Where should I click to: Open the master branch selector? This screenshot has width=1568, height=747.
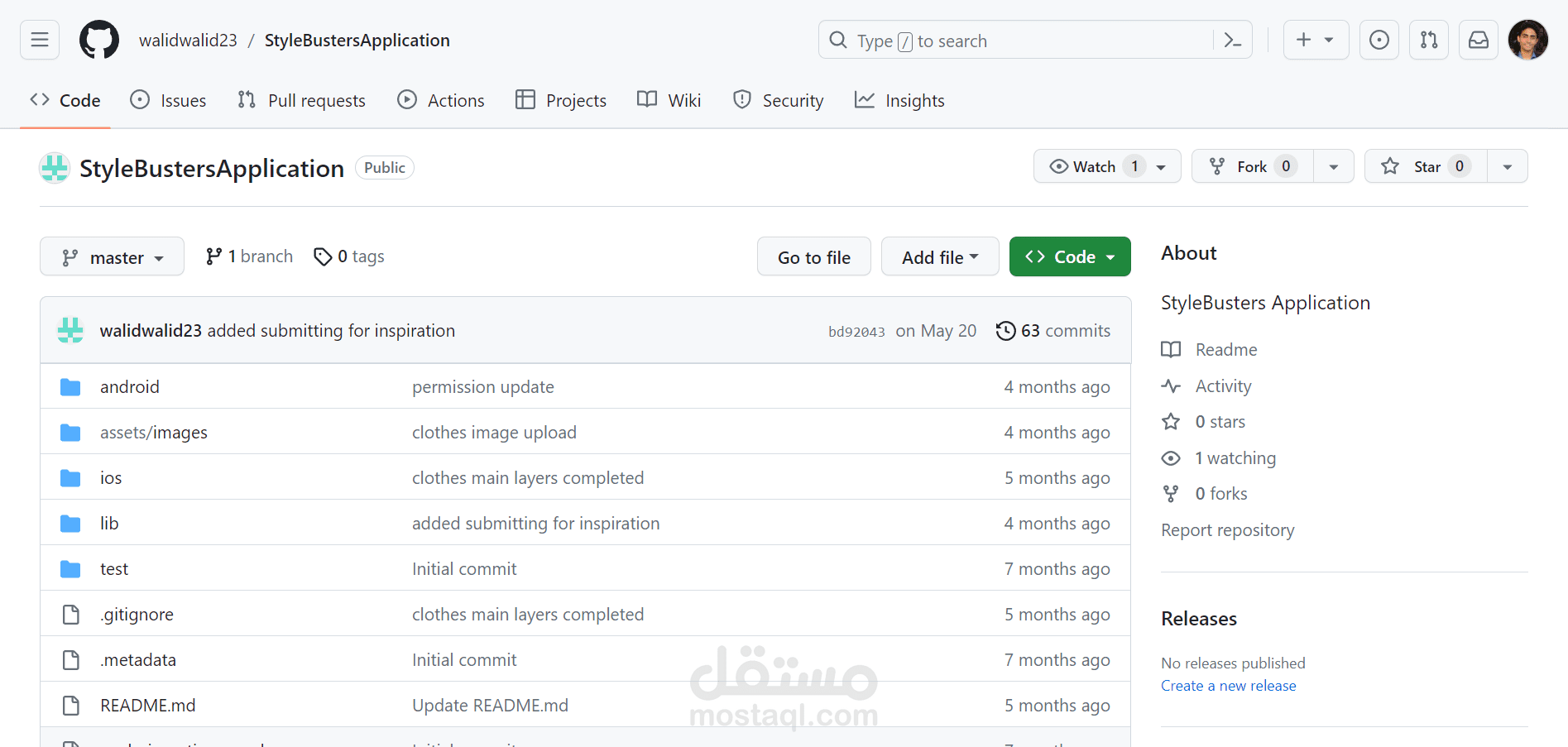click(x=112, y=256)
